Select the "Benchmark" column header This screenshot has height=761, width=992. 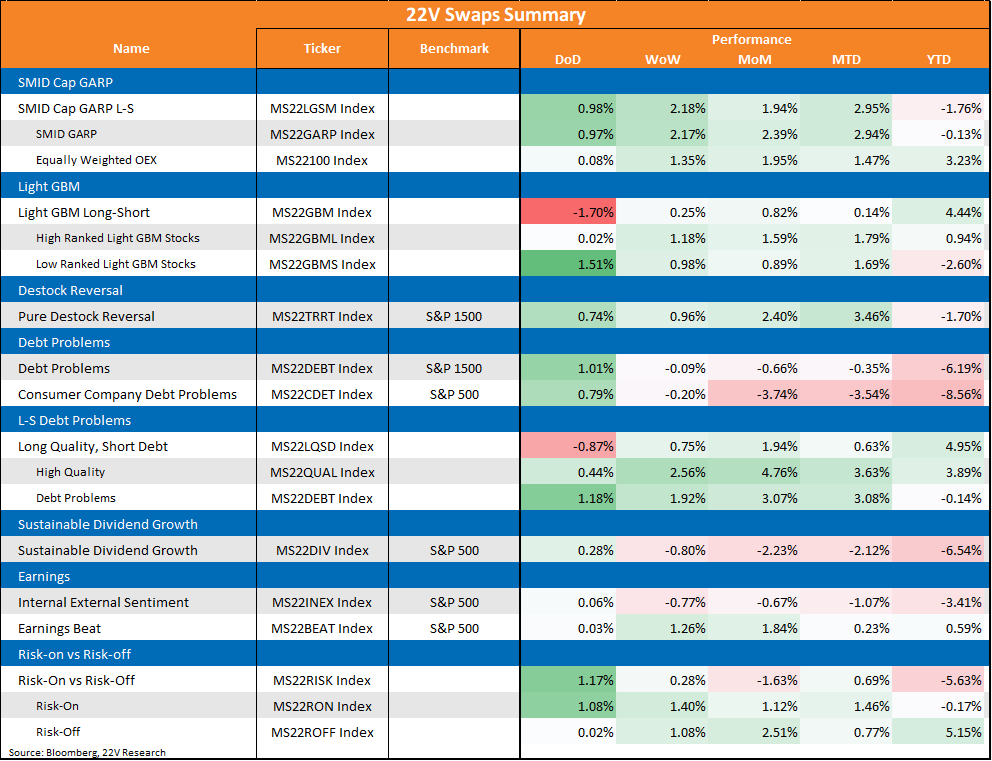(454, 49)
